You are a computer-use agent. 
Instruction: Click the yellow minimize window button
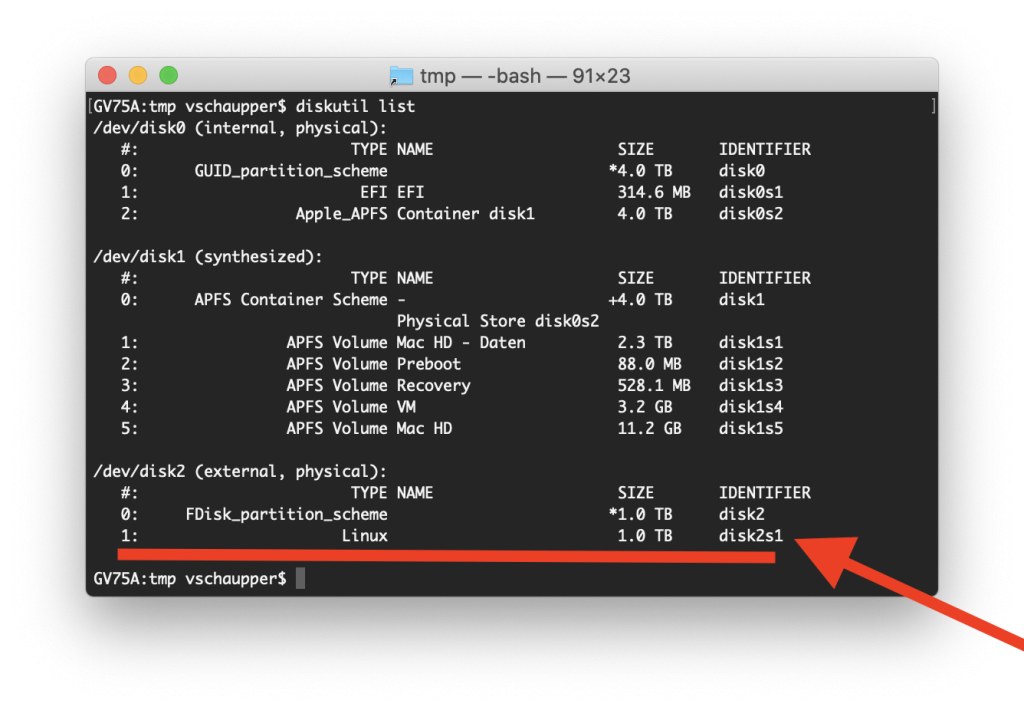[x=138, y=75]
